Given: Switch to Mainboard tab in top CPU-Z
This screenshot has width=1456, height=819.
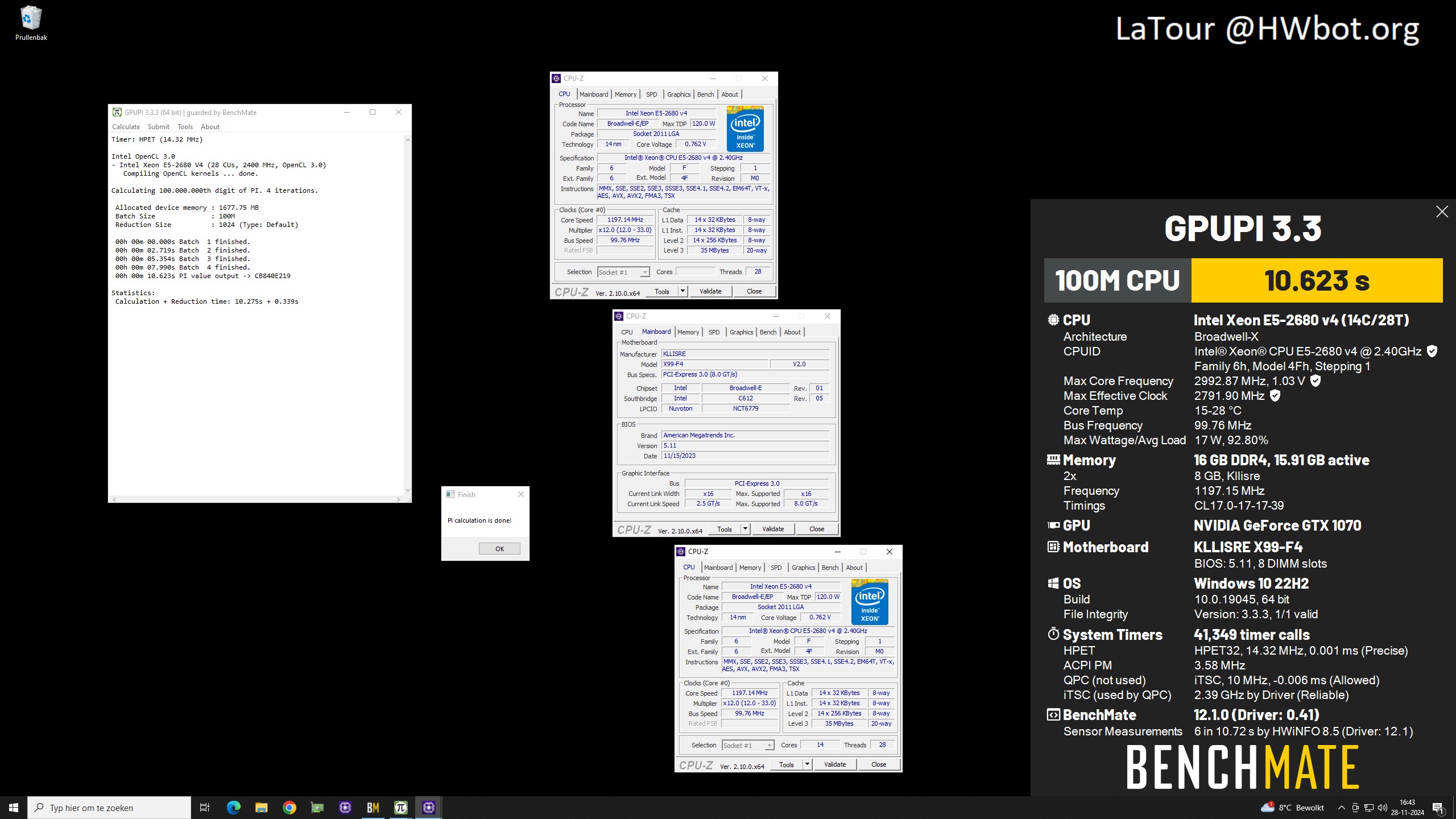Looking at the screenshot, I should [594, 94].
